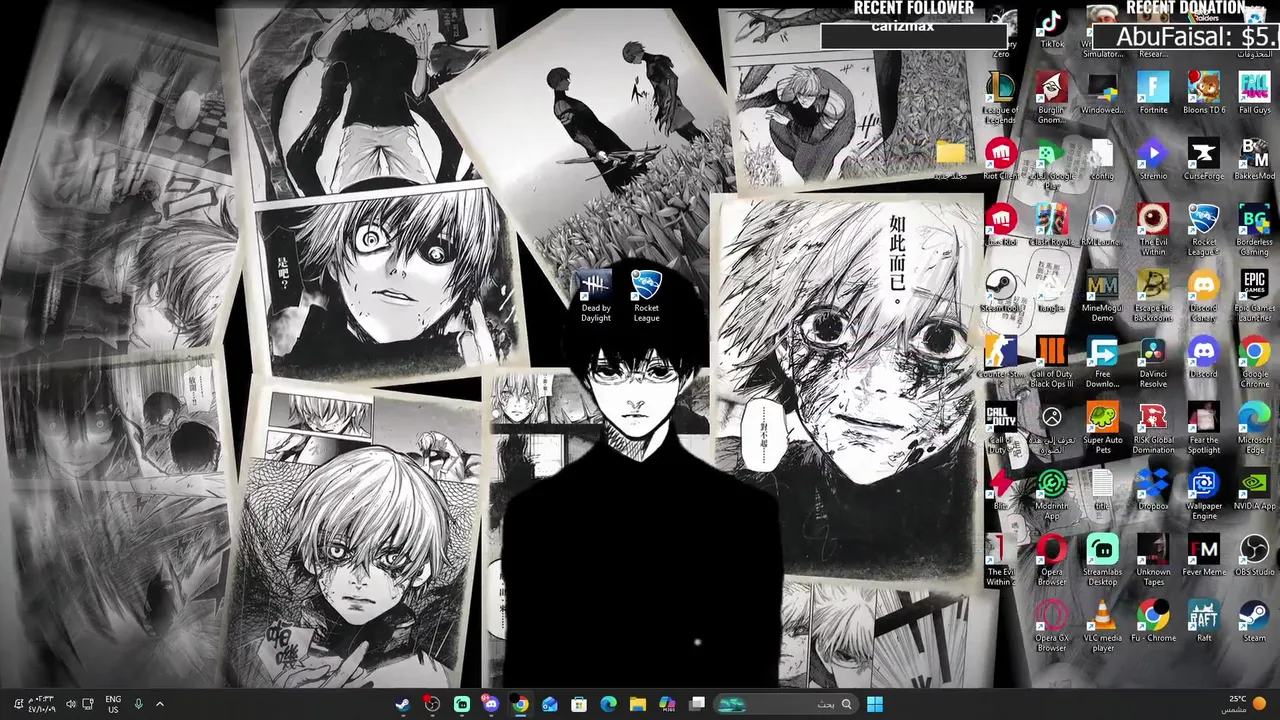Open File Explorer from the taskbar

[x=637, y=704]
